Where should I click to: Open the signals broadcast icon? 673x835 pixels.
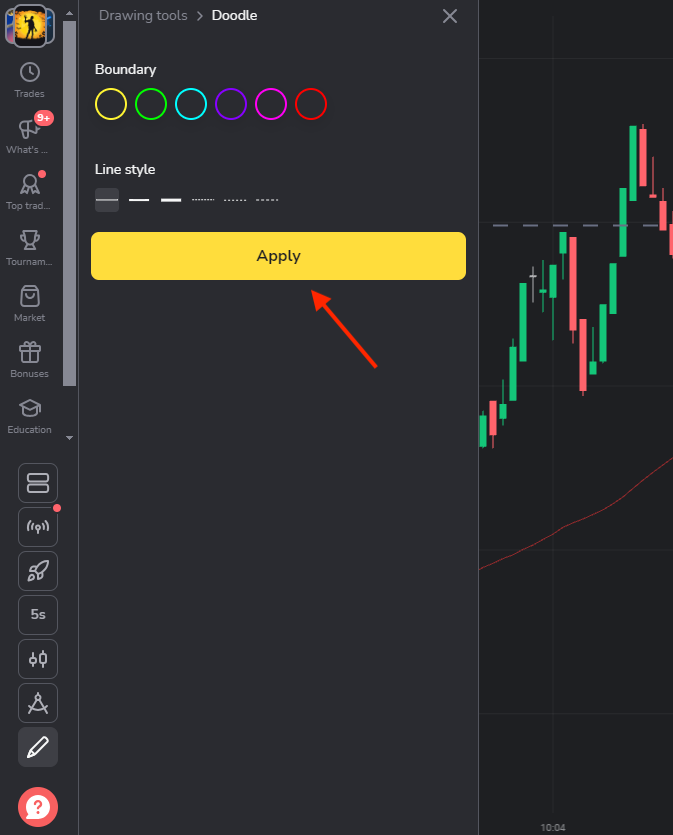(38, 527)
